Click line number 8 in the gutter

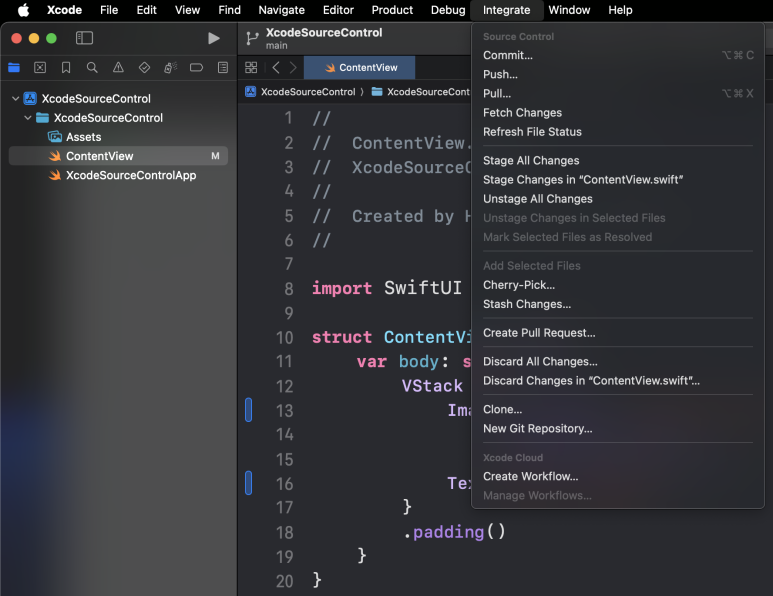[x=288, y=288]
